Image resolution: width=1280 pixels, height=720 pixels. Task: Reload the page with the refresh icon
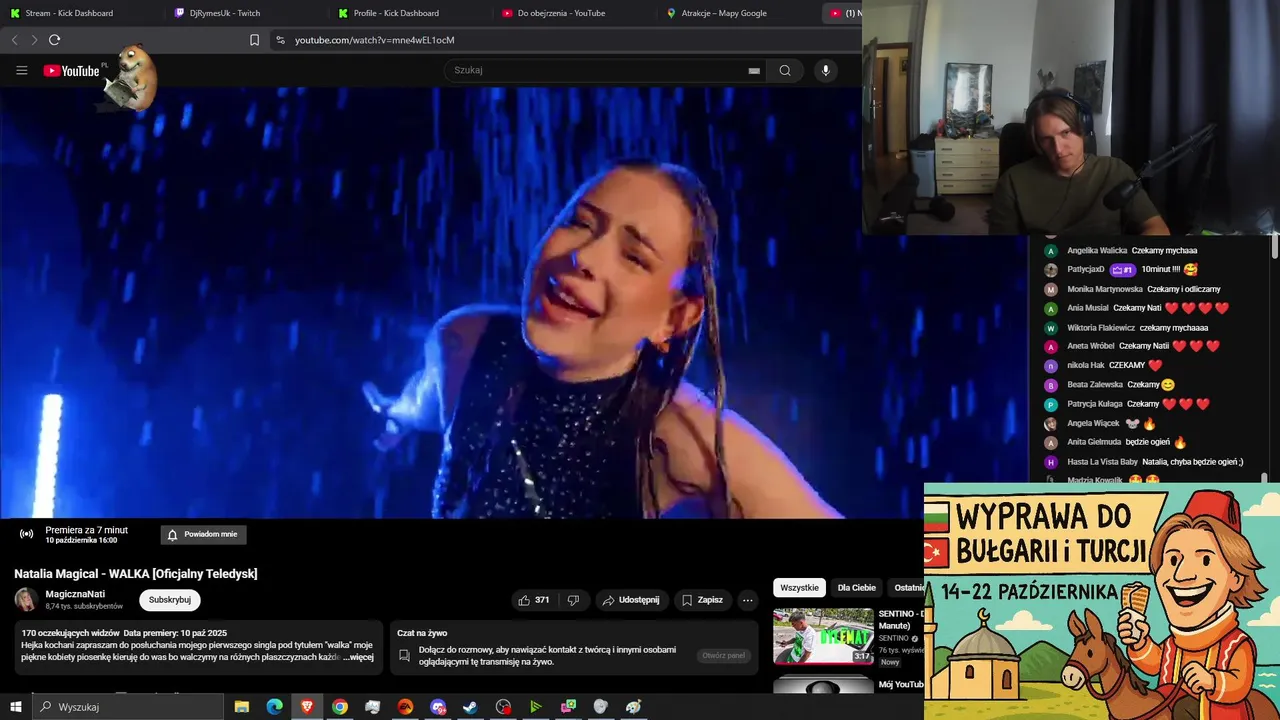tap(54, 40)
